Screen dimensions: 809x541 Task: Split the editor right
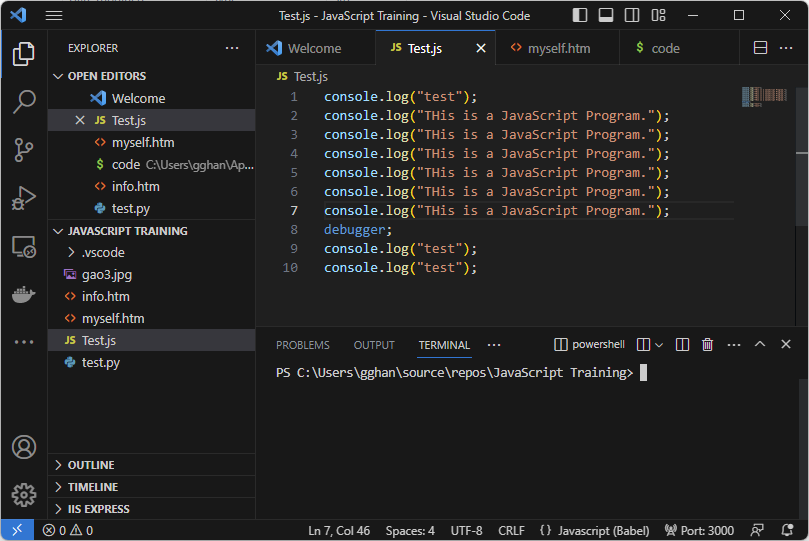(x=760, y=48)
